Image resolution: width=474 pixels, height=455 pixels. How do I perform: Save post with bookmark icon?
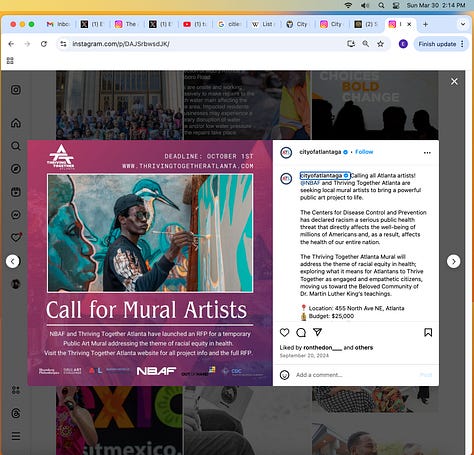(x=428, y=332)
